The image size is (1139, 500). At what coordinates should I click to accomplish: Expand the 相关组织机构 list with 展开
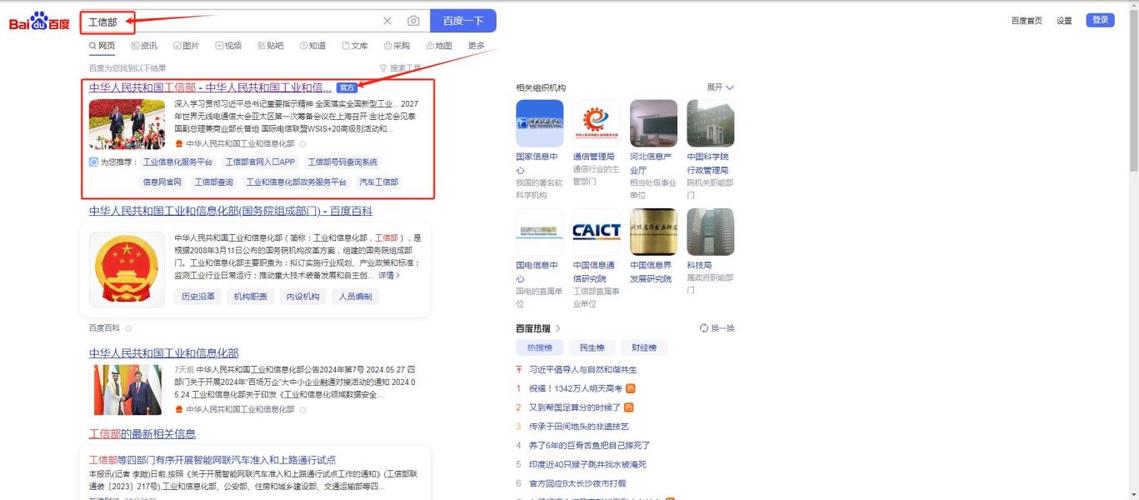tap(720, 87)
